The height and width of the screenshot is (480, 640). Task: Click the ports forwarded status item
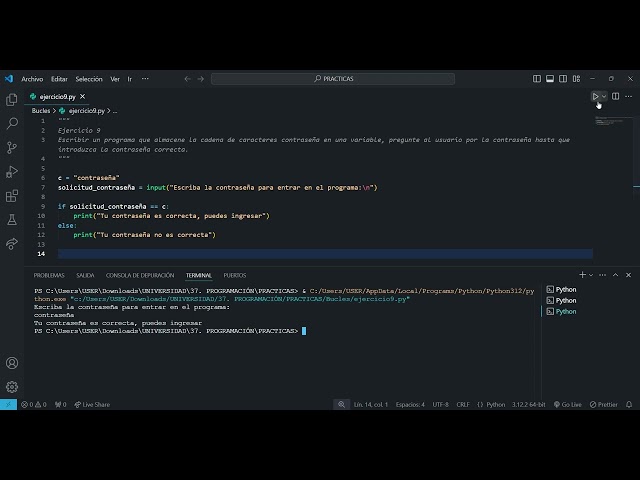pyautogui.click(x=61, y=404)
